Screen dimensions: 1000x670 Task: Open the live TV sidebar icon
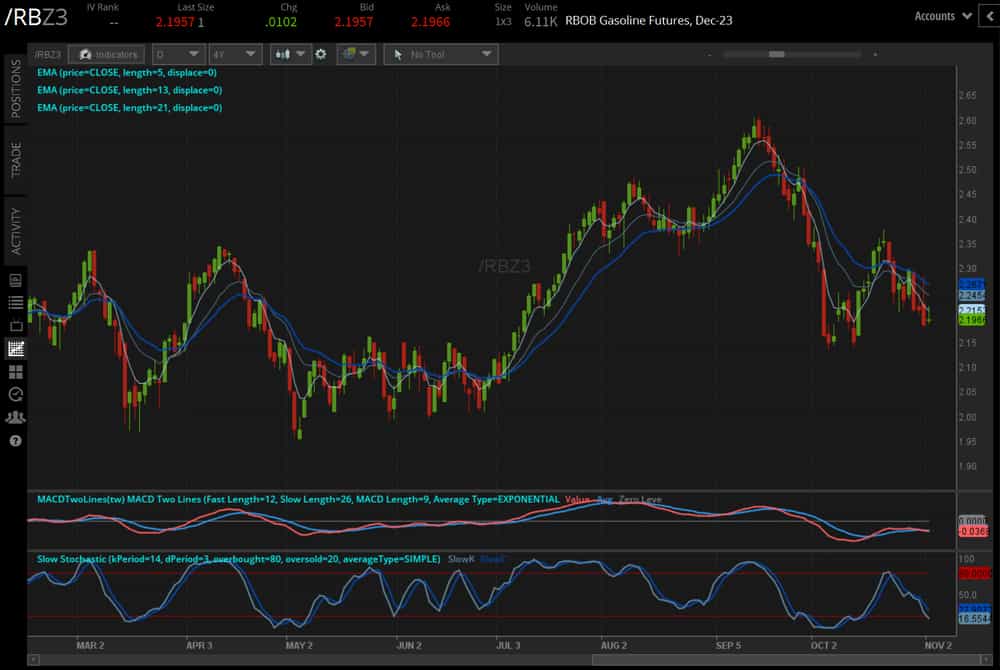[16, 325]
